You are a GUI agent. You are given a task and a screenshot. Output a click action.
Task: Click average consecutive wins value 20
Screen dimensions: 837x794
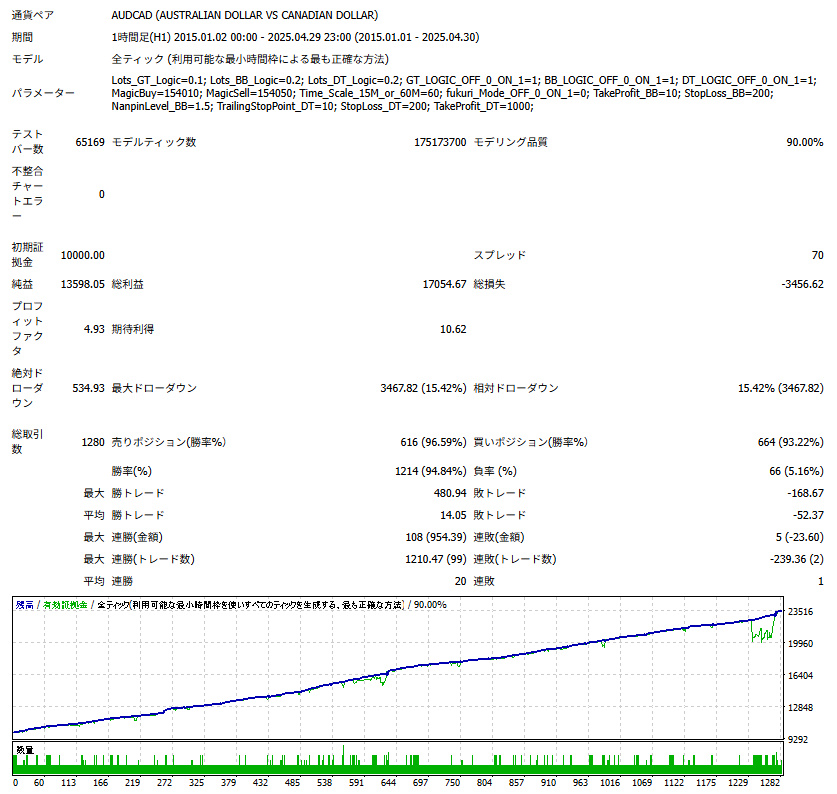461,581
